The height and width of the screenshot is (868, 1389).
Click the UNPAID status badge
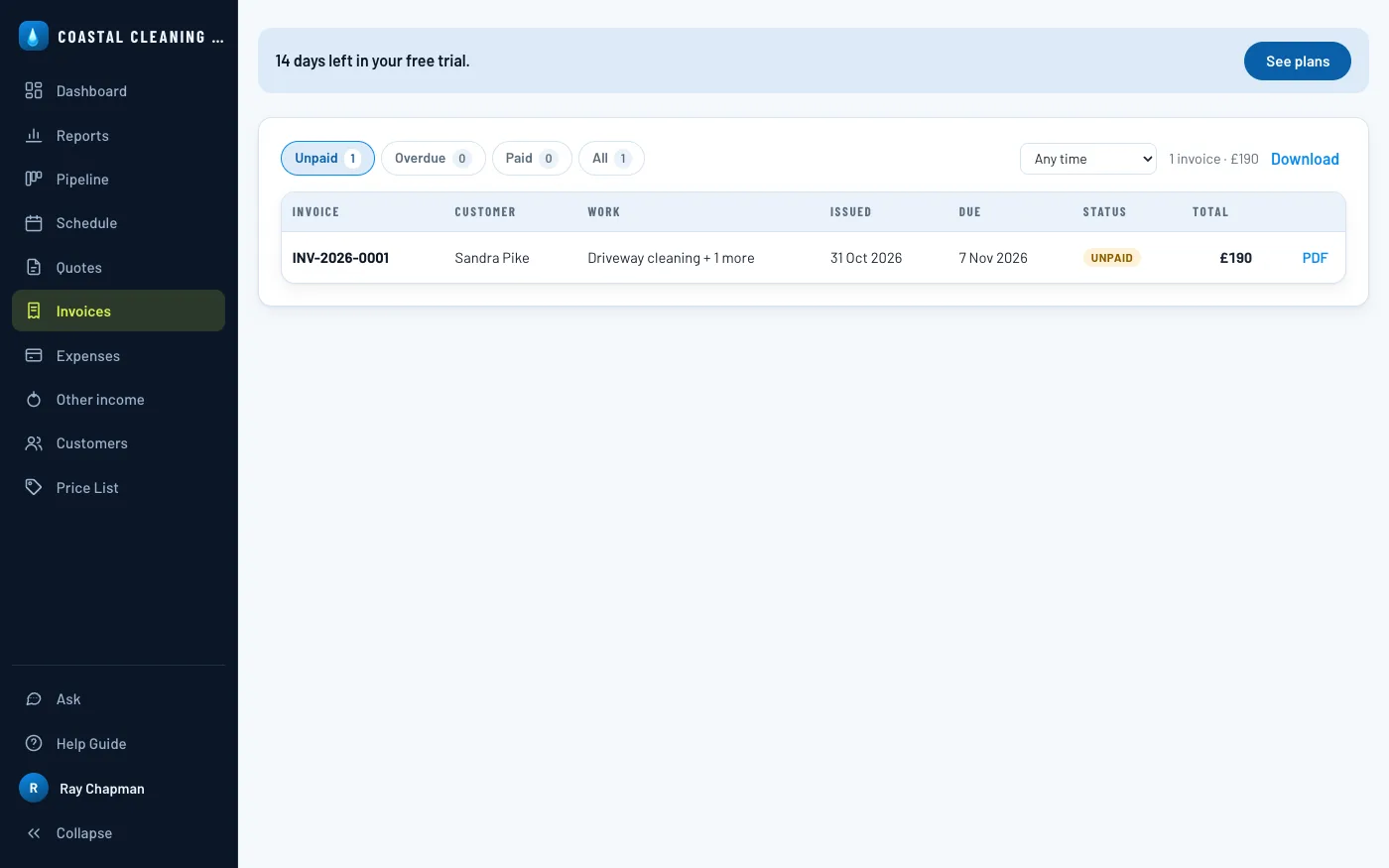(1111, 258)
